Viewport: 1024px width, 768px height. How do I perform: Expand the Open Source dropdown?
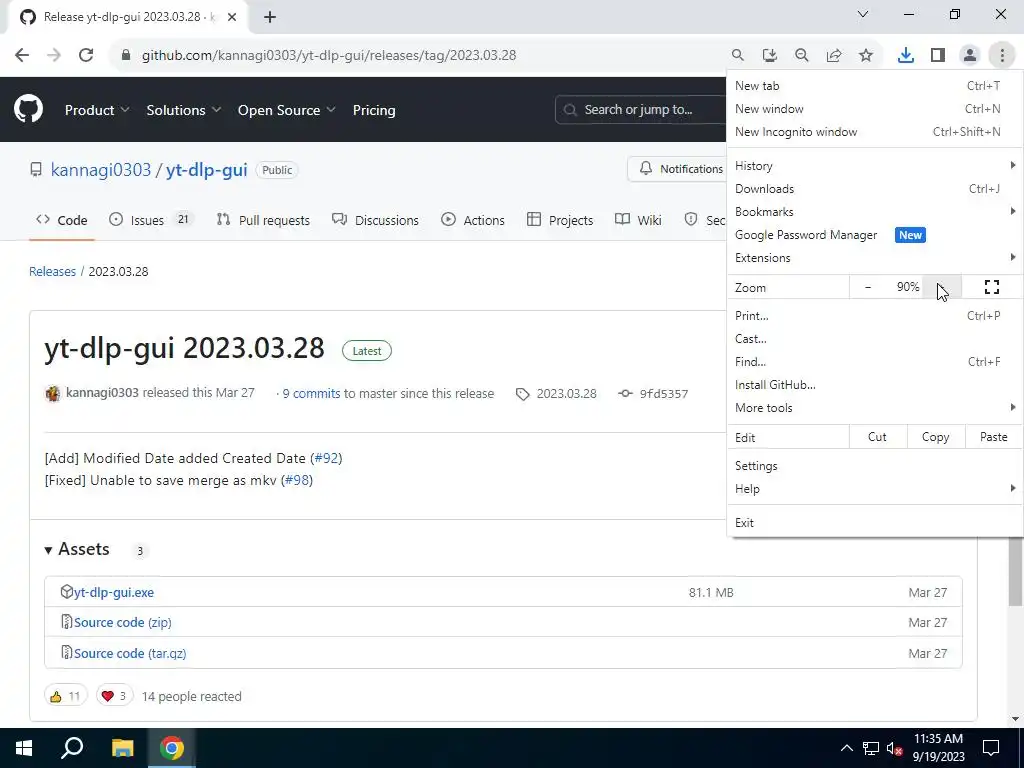286,110
